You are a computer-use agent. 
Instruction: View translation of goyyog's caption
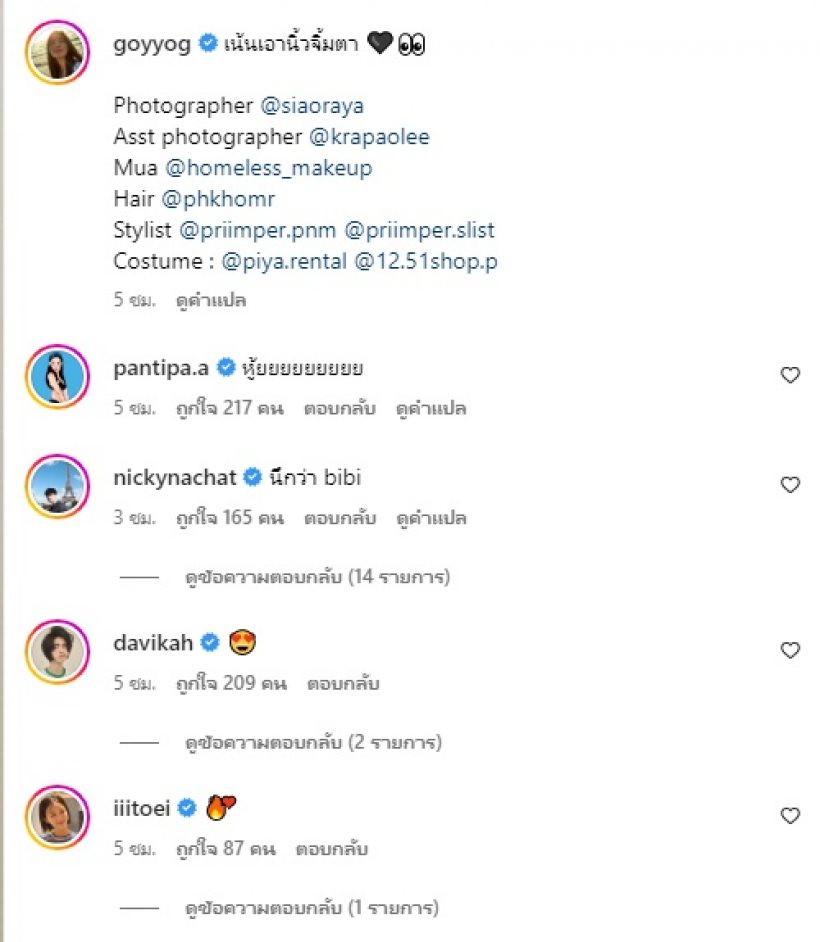[x=210, y=300]
